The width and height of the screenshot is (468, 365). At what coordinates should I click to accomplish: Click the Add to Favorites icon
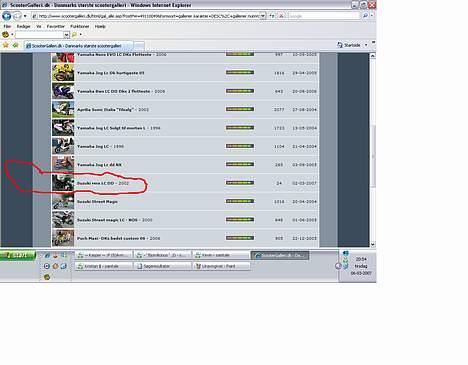[x=15, y=45]
